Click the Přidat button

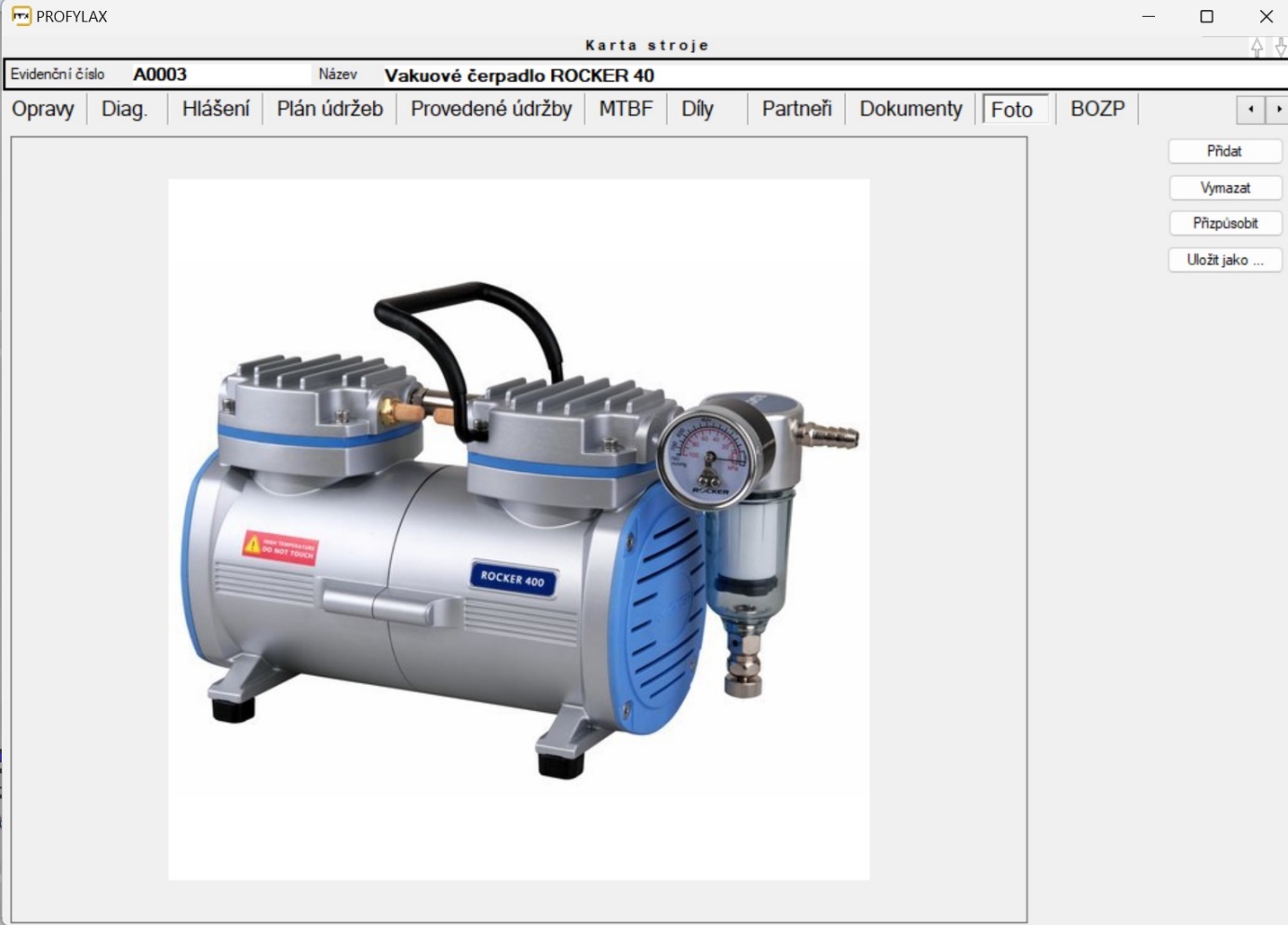(x=1225, y=151)
